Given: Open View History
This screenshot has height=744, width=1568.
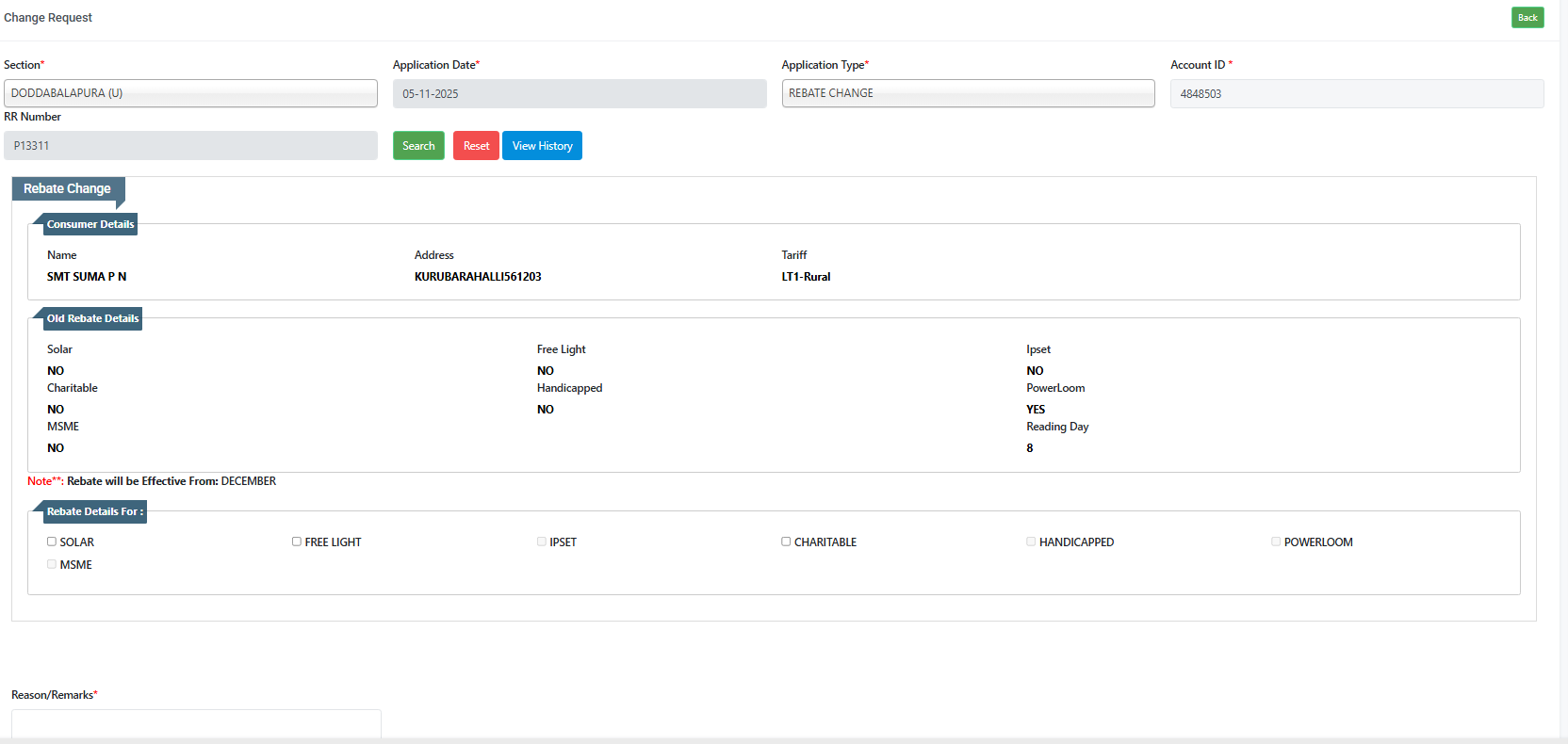Looking at the screenshot, I should coord(542,146).
